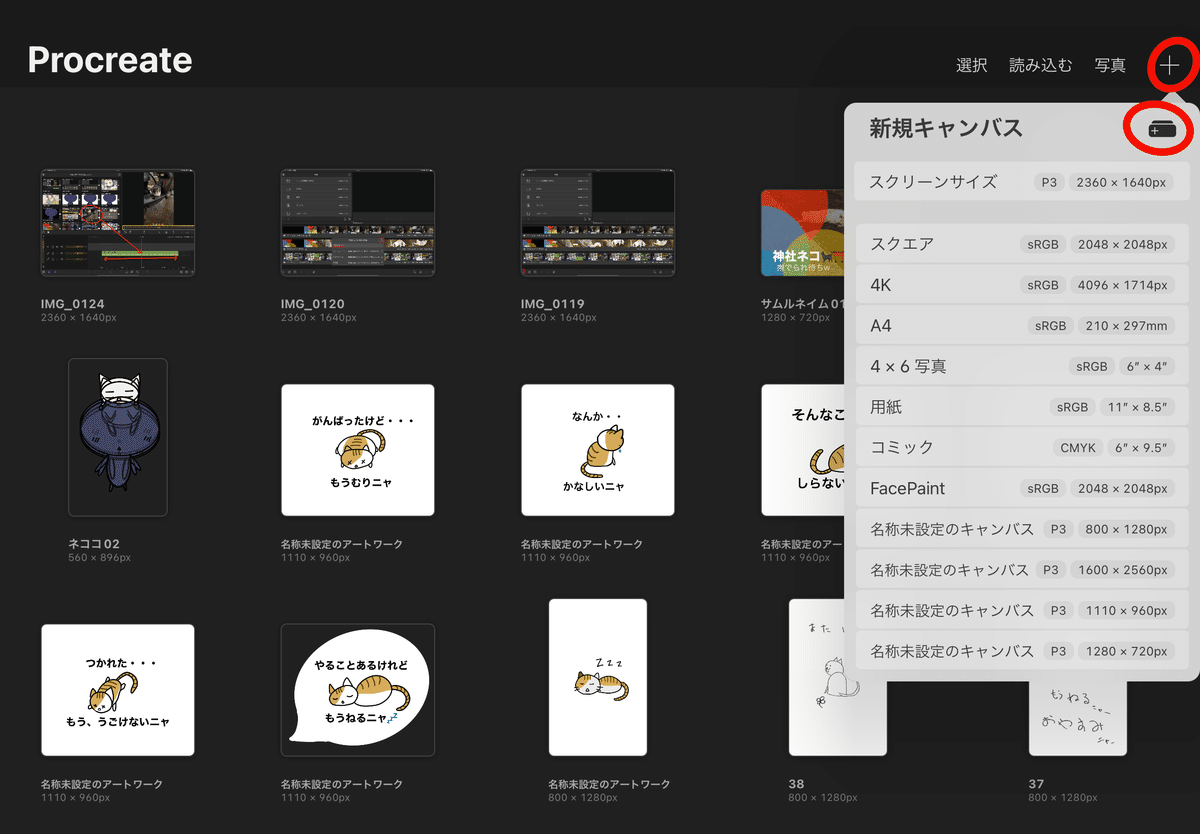Tap the plus icon for new canvas
This screenshot has height=834, width=1200.
1169,66
